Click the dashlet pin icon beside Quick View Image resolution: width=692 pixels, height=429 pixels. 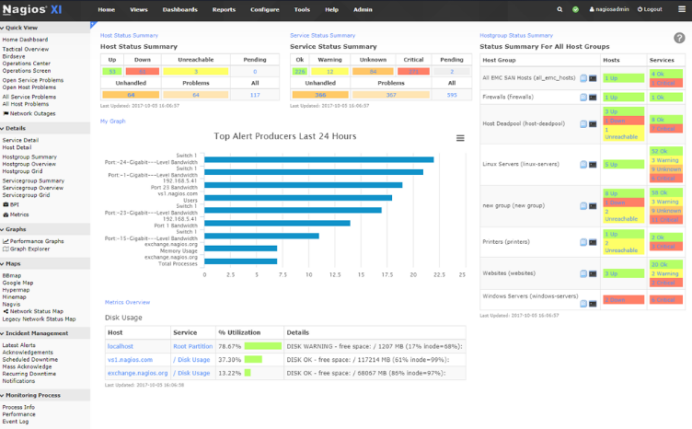93,24
